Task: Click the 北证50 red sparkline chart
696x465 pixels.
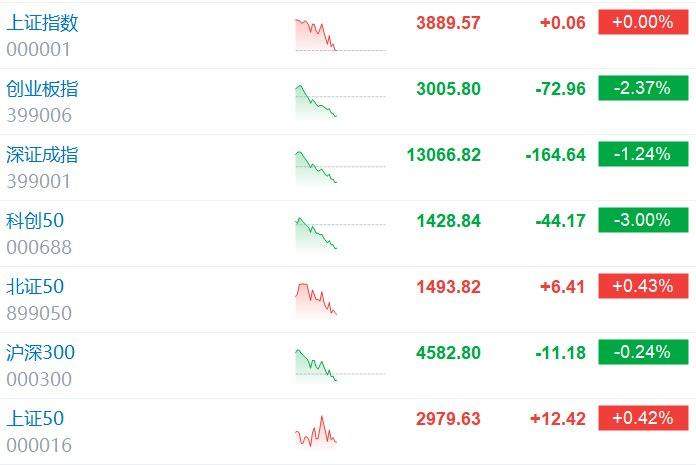Action: tap(317, 298)
